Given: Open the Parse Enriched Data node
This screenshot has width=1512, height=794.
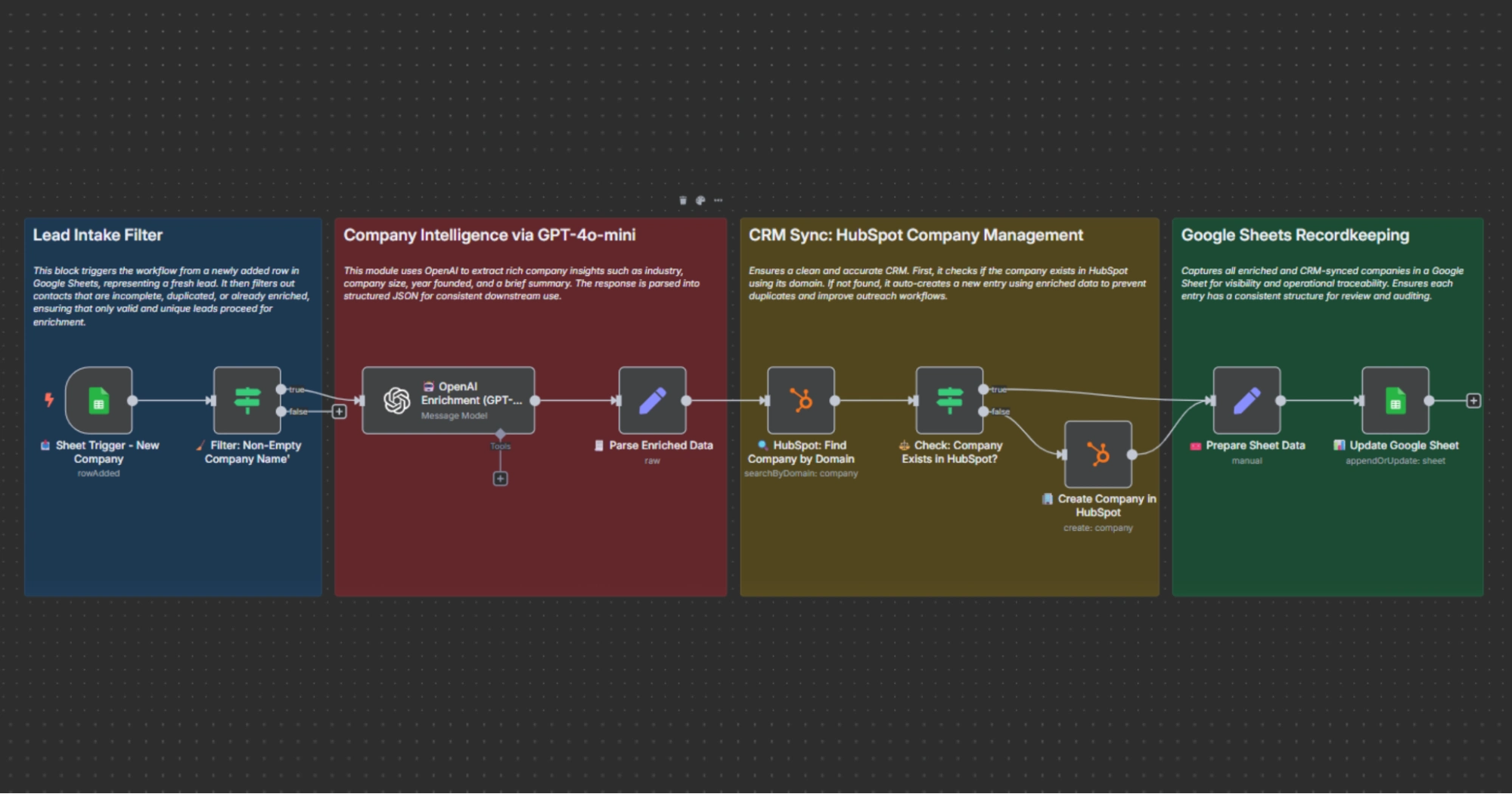Looking at the screenshot, I should coord(653,401).
